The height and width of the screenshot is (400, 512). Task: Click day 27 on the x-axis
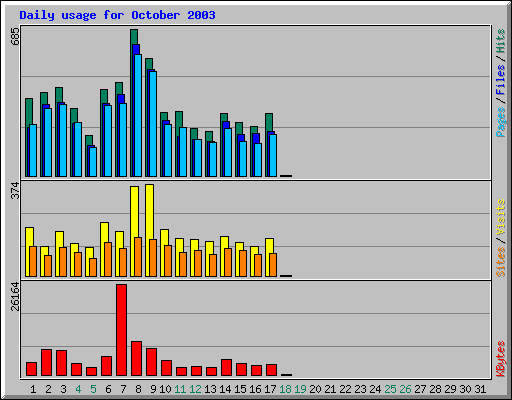click(x=420, y=389)
